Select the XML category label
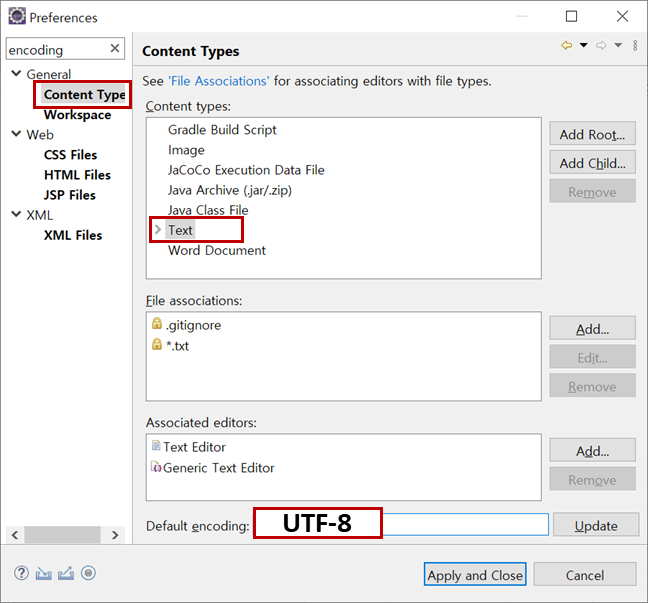 point(40,215)
